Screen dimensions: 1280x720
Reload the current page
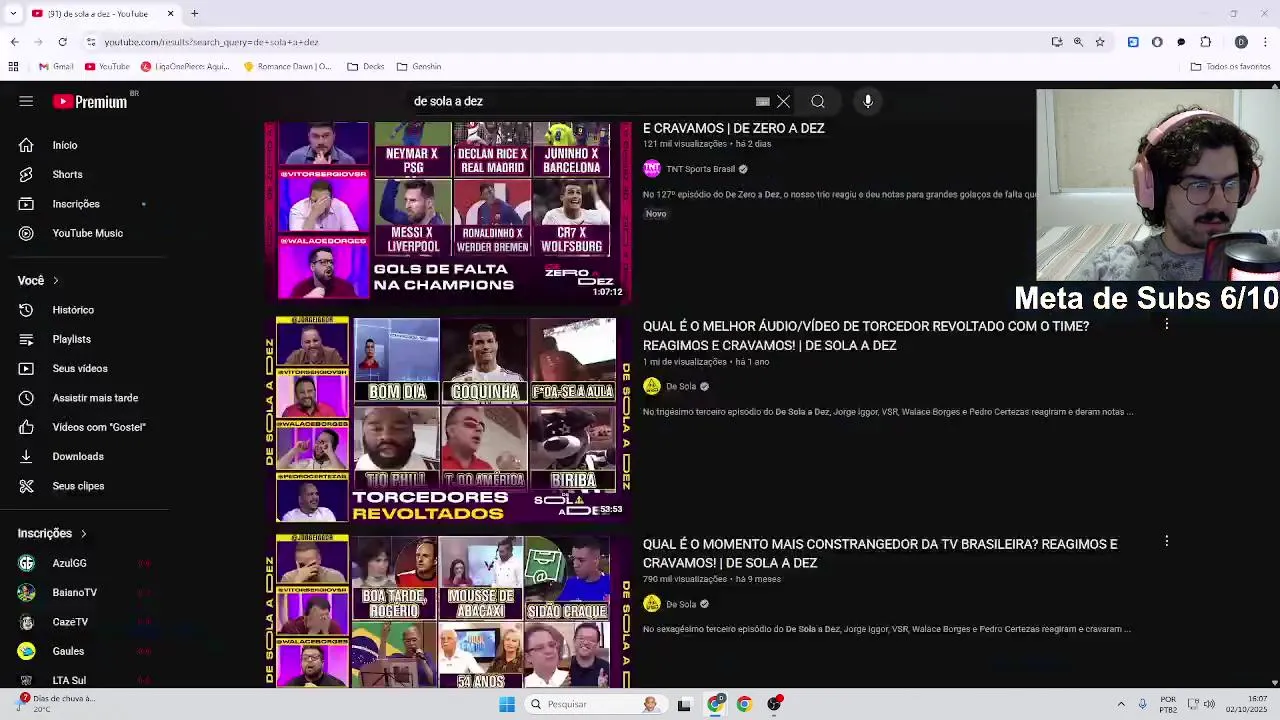[x=62, y=42]
